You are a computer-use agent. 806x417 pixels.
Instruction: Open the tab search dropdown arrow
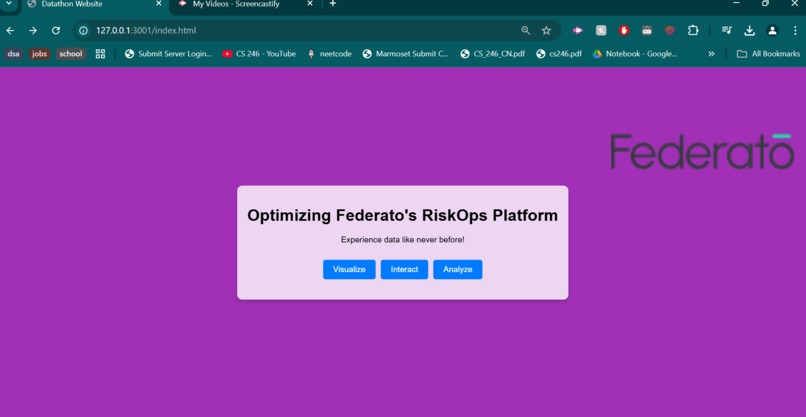pos(8,4)
